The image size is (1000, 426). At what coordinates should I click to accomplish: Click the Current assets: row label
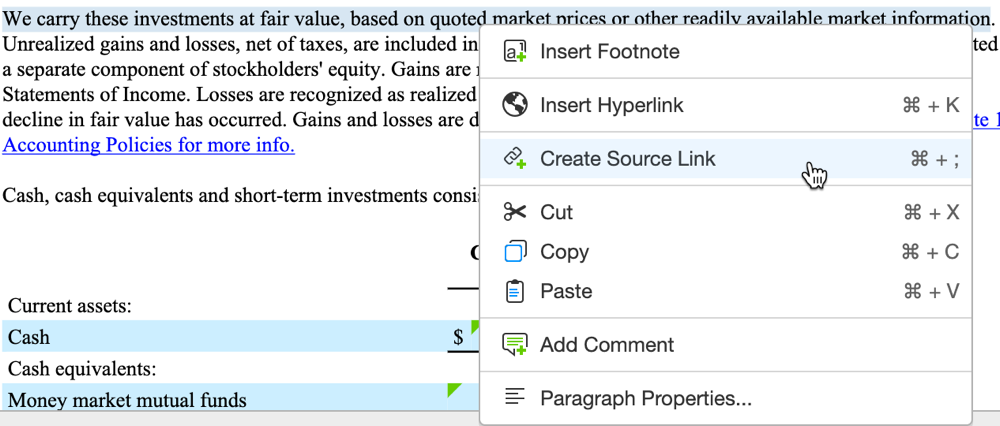(x=69, y=306)
